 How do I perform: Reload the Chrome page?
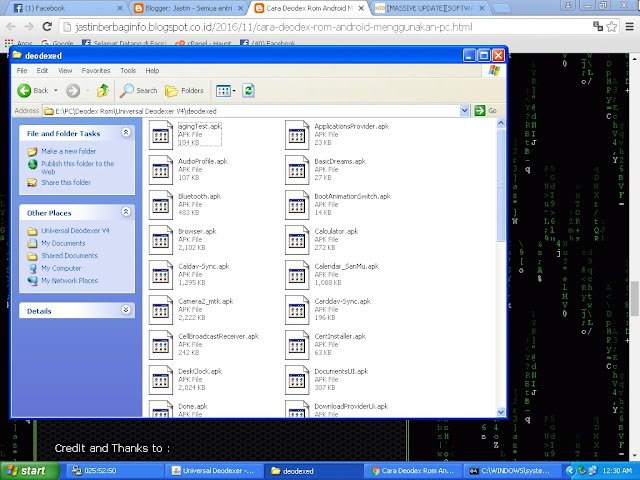pos(47,27)
